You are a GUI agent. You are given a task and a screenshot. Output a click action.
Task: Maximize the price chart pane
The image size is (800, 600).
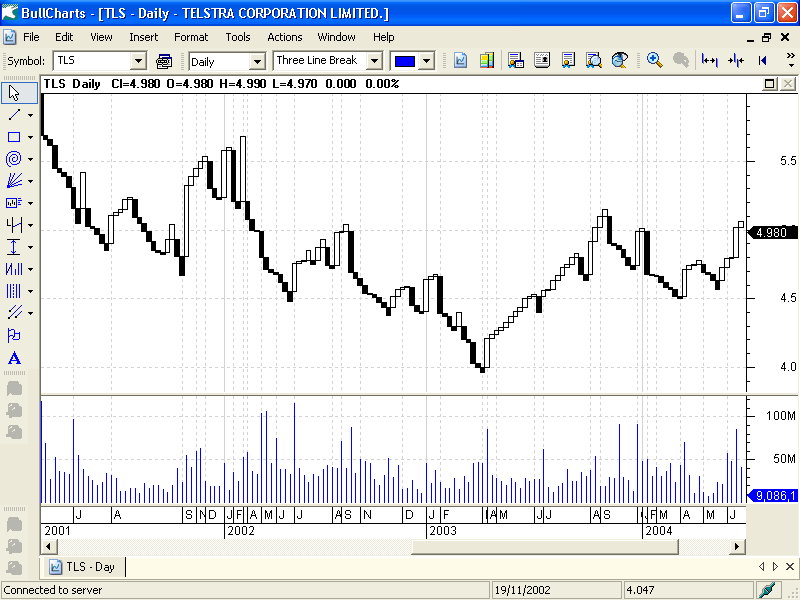(x=770, y=84)
